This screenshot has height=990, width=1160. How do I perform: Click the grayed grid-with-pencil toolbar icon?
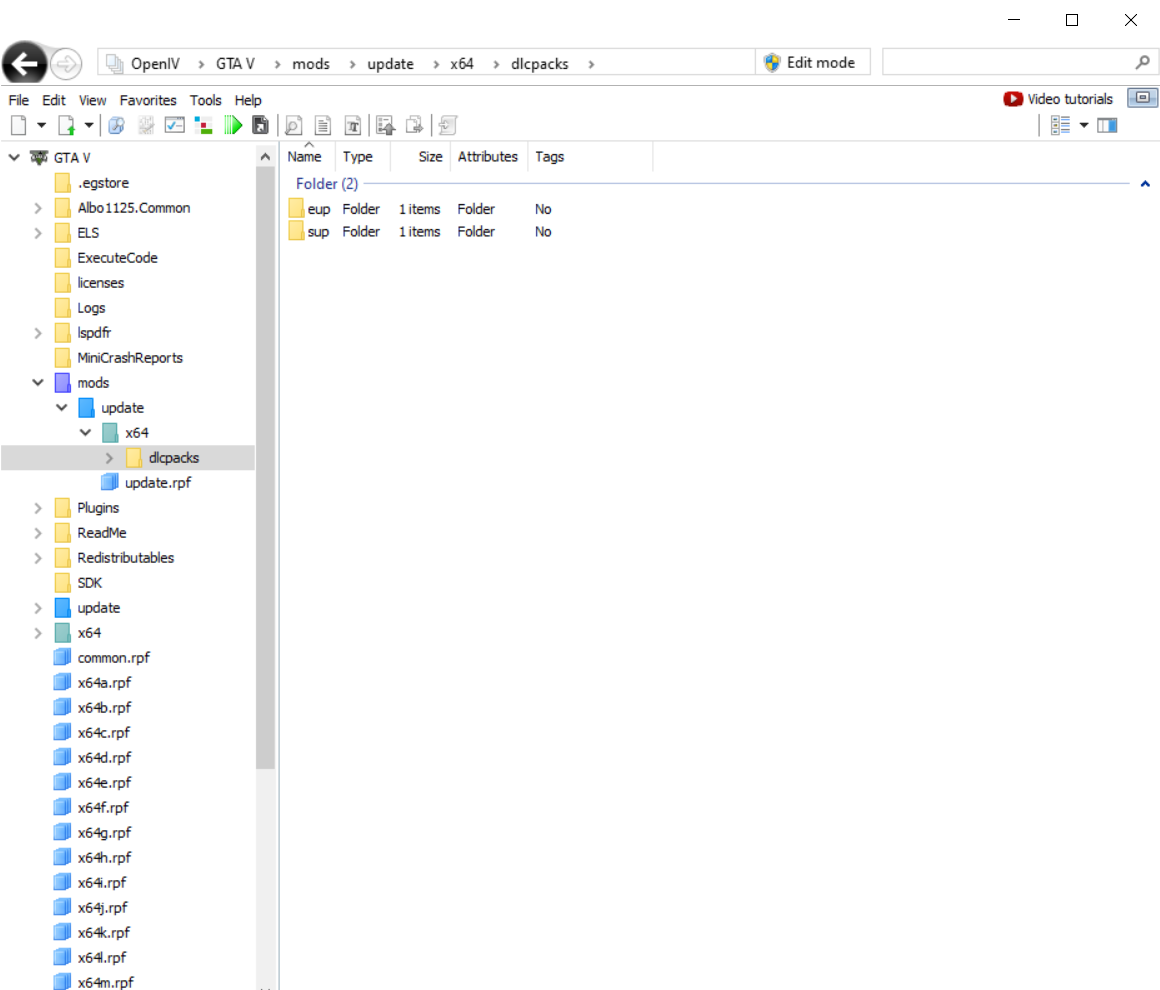click(146, 125)
